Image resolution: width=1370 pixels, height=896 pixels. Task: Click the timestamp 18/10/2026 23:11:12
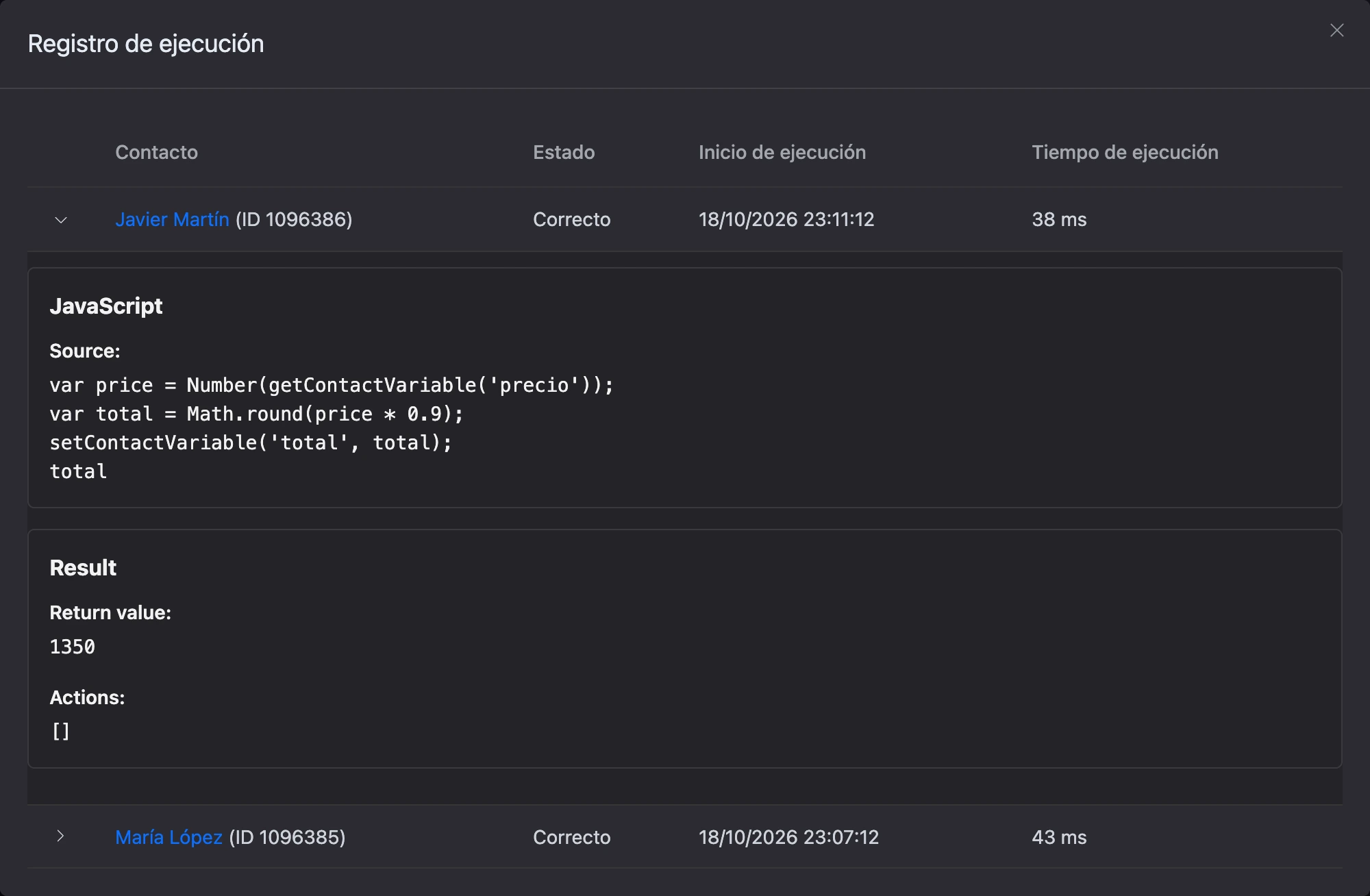(786, 219)
